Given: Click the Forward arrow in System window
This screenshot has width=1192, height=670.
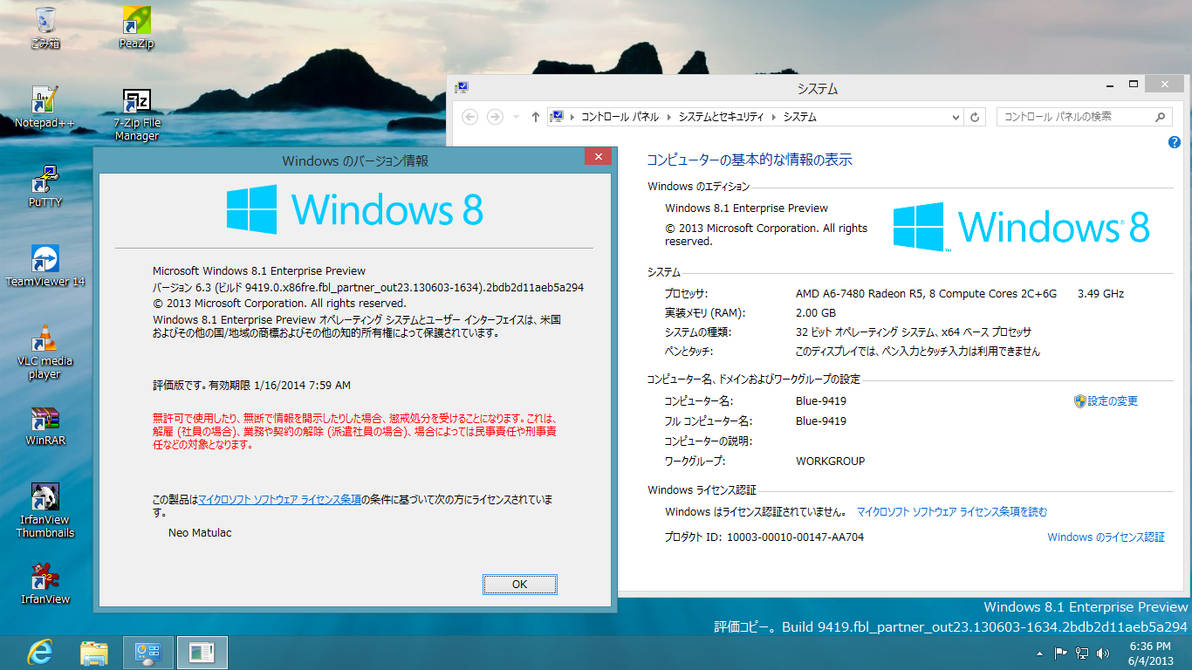Looking at the screenshot, I should (495, 116).
